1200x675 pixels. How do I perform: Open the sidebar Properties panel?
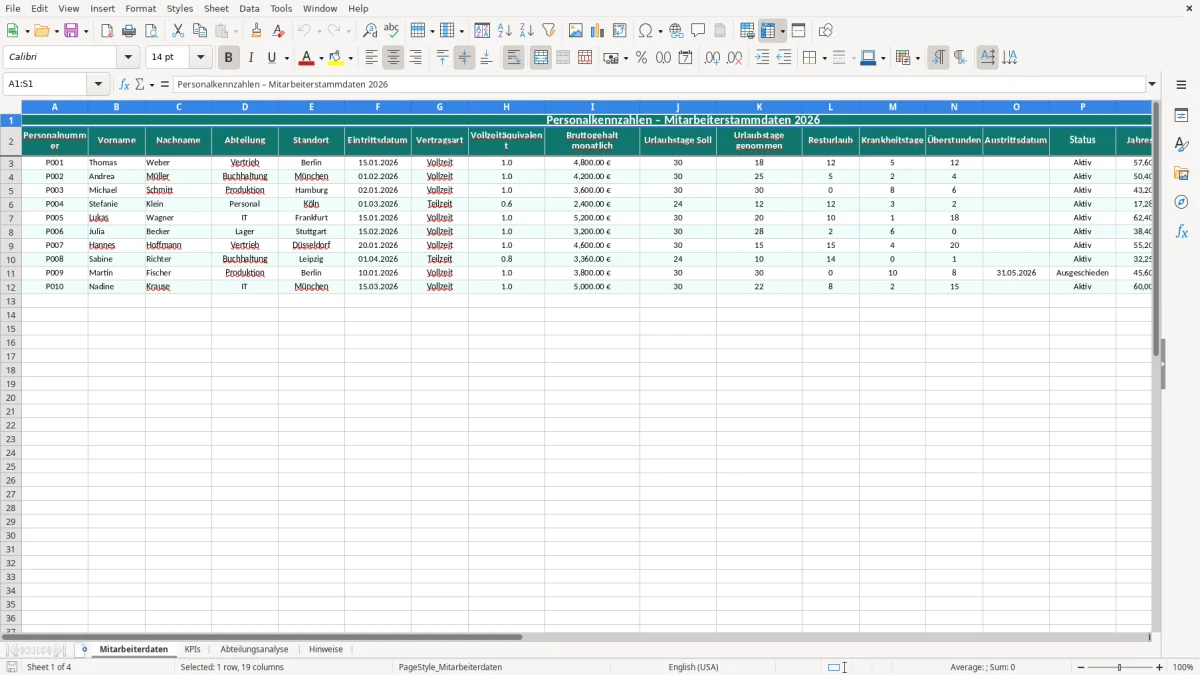click(1182, 116)
